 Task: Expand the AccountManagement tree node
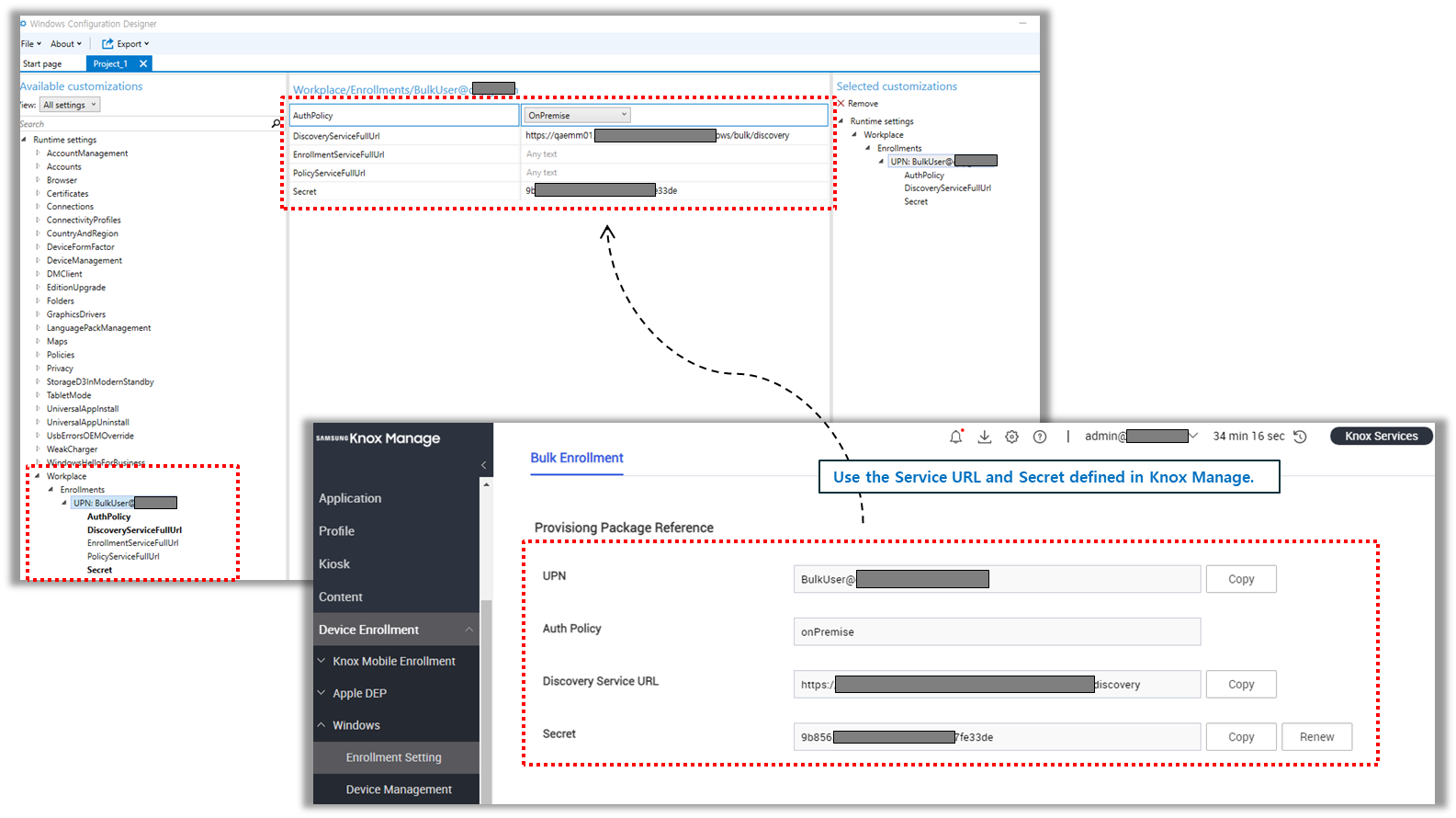click(x=38, y=153)
